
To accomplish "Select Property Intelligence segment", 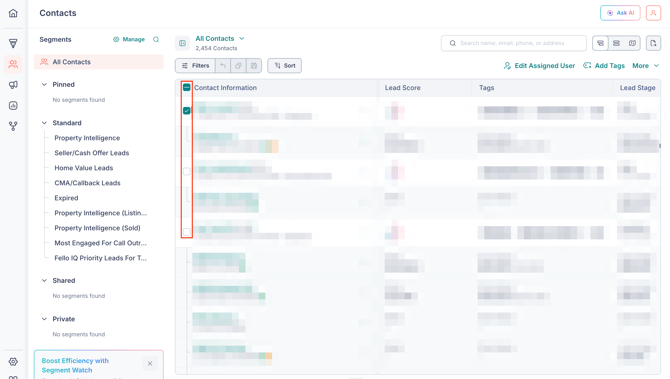I will [x=87, y=138].
